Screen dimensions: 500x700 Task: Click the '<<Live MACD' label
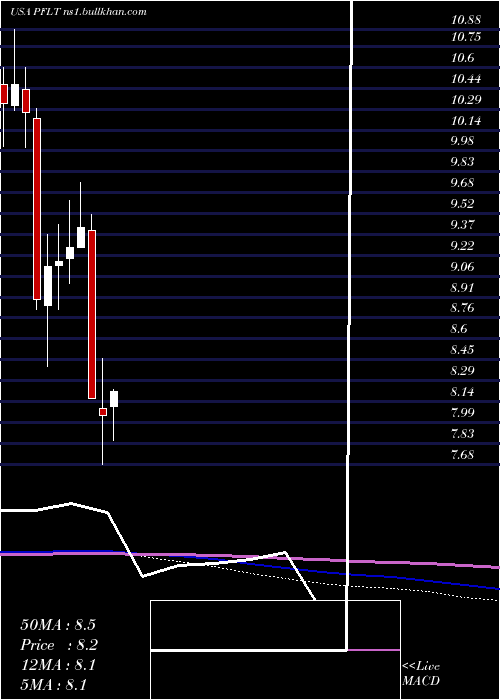pyautogui.click(x=421, y=673)
